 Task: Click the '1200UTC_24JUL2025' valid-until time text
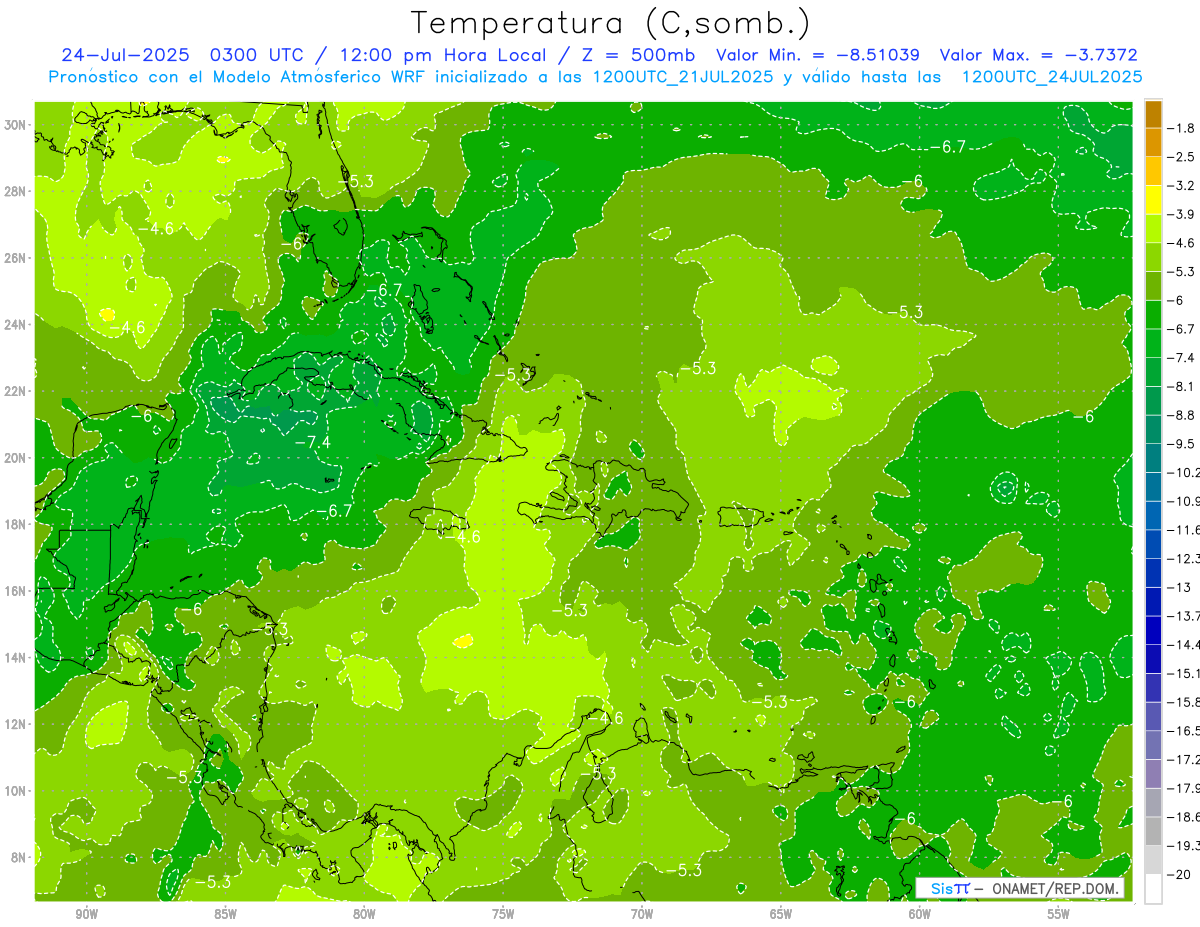1050,77
